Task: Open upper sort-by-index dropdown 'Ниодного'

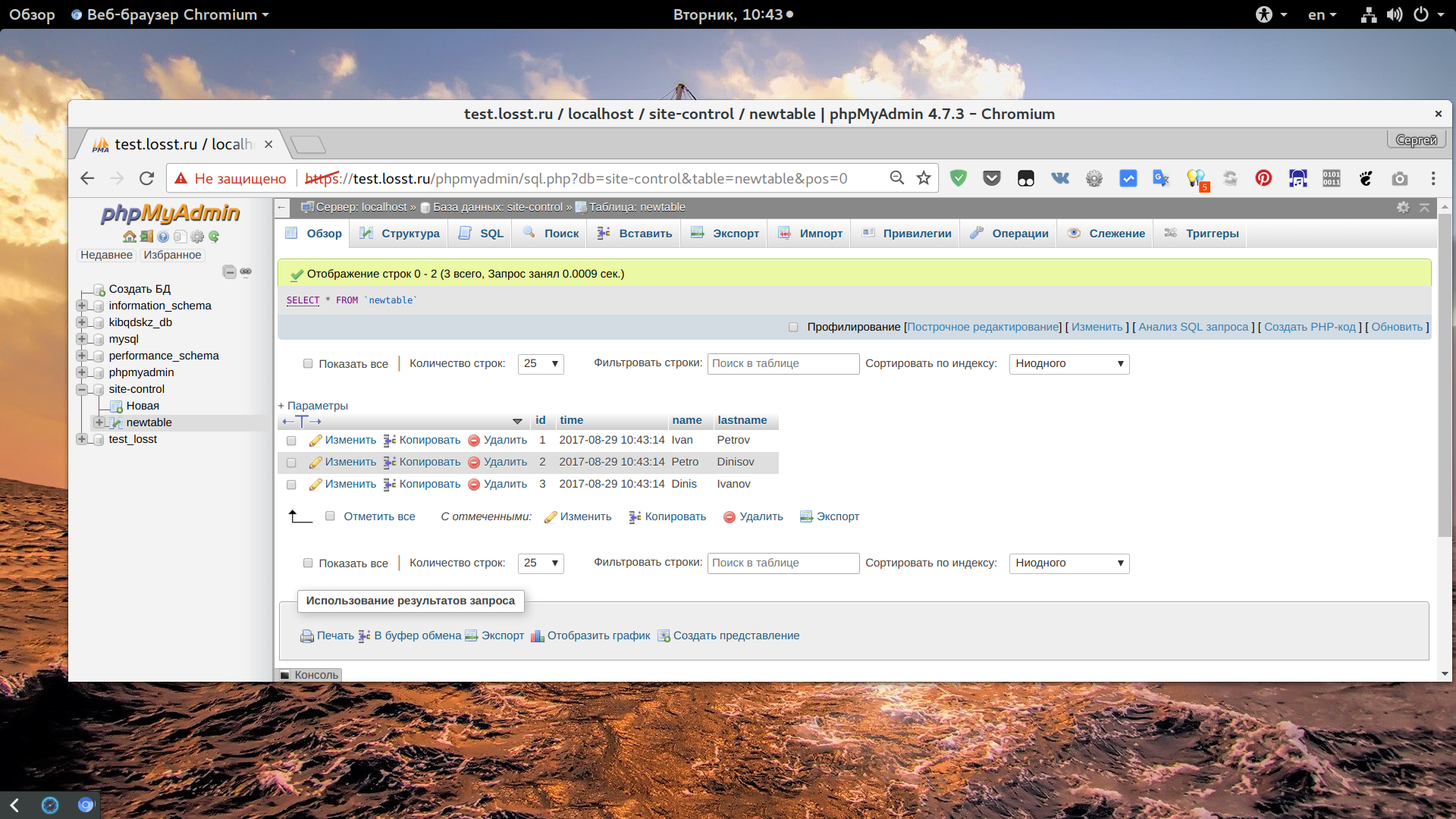Action: pos(1069,364)
